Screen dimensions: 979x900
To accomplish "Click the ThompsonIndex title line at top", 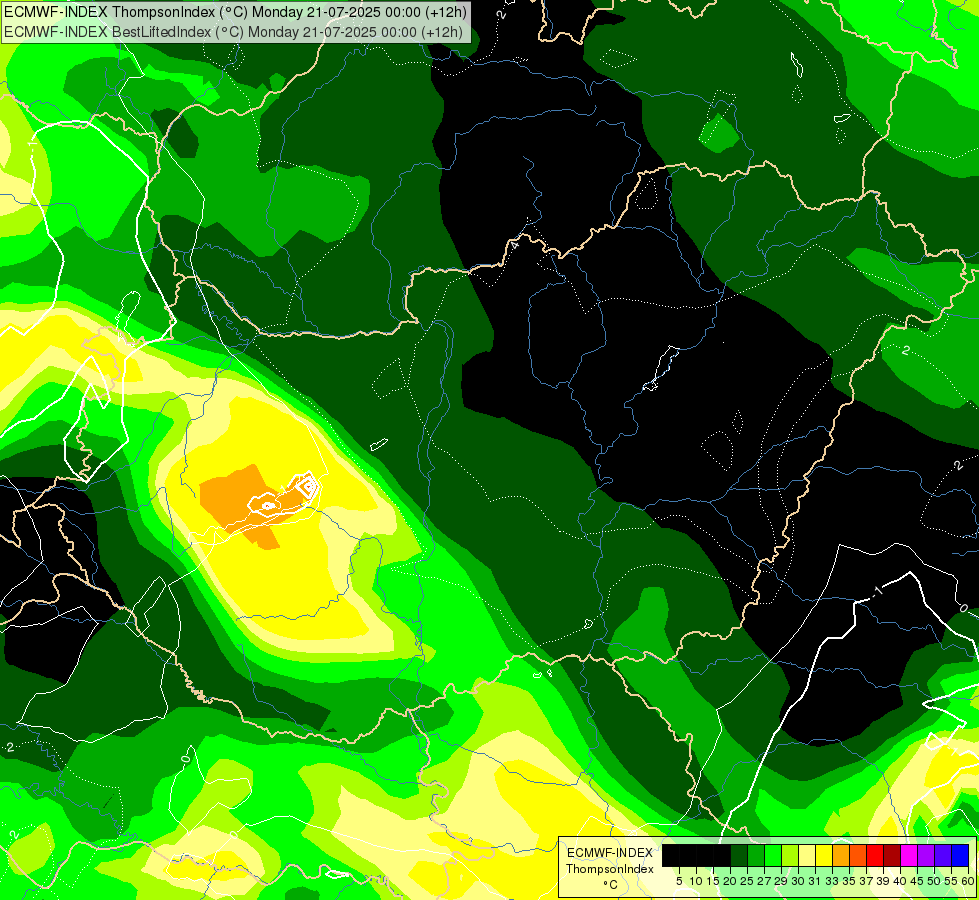I will point(235,12).
